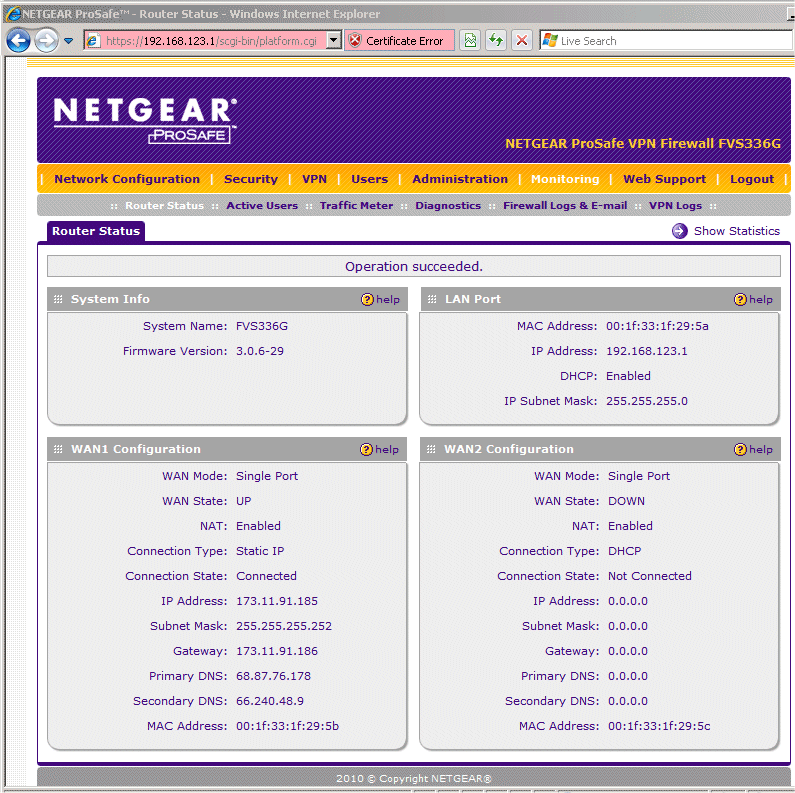Click LAN IP address 192.168.123.1

(x=646, y=351)
